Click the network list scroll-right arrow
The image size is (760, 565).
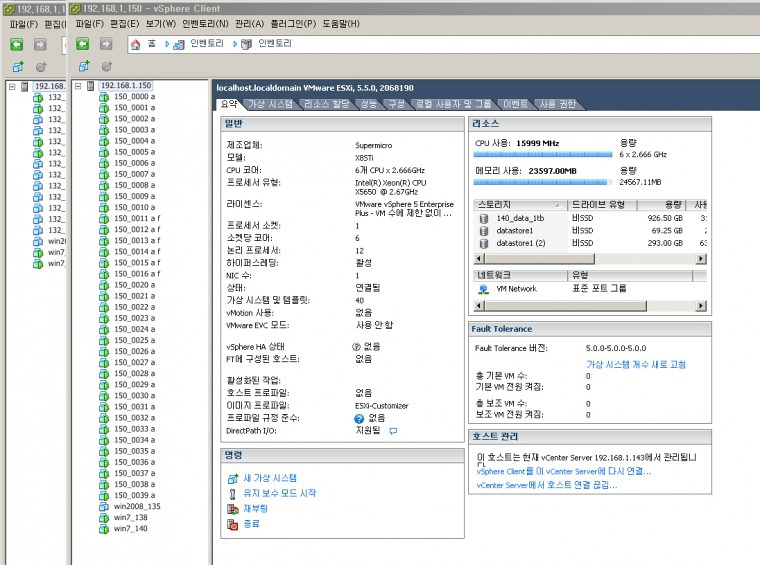point(701,306)
